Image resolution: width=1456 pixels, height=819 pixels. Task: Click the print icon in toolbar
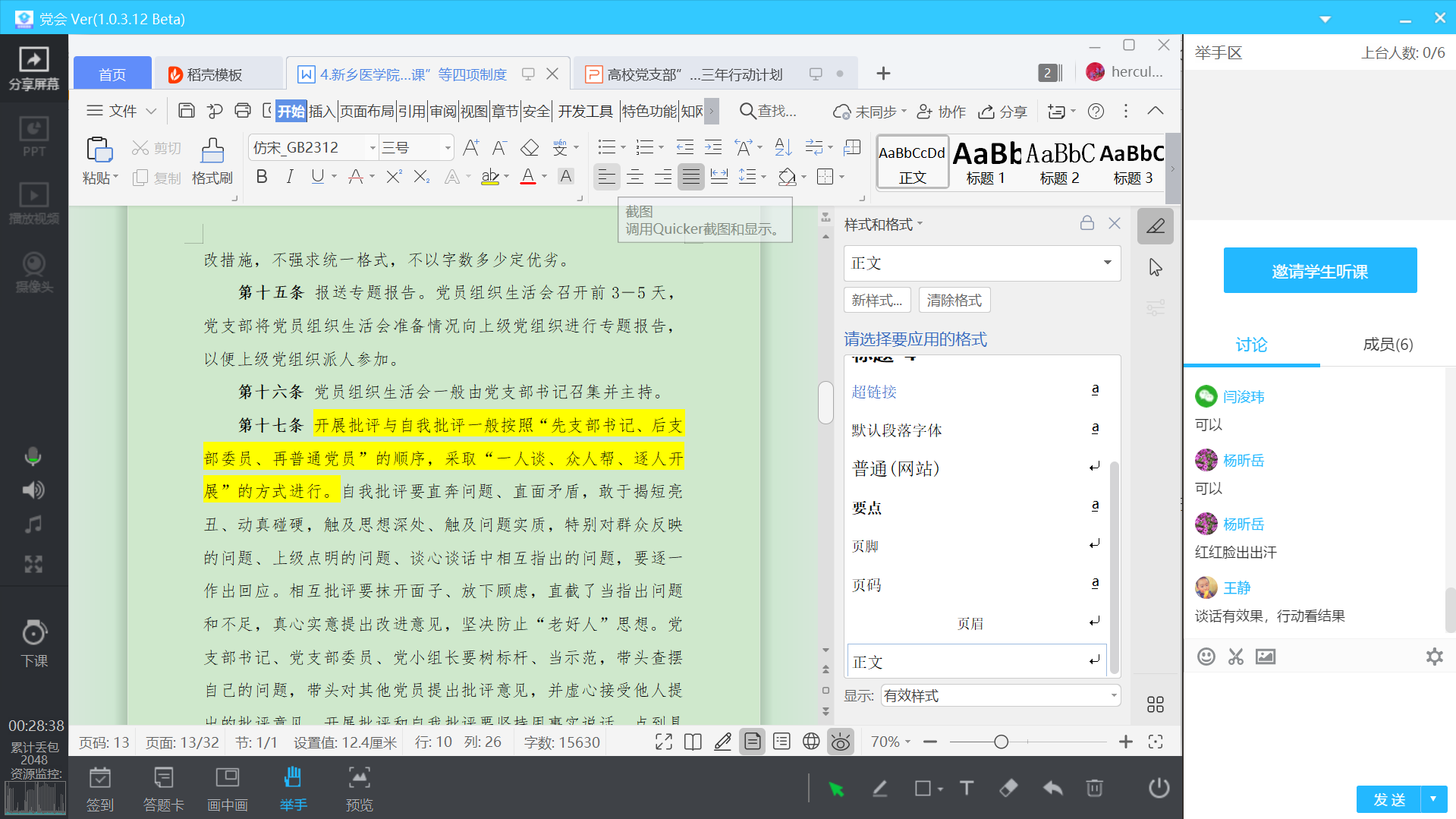point(243,111)
